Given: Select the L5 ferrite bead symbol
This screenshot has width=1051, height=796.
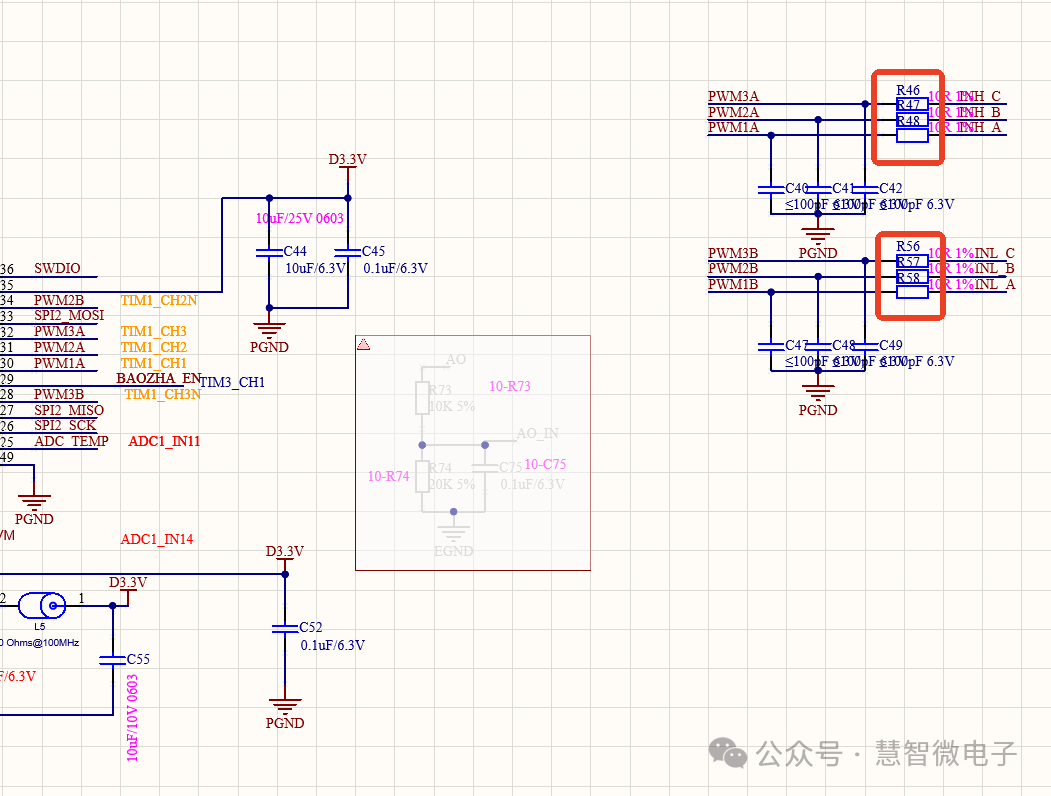Looking at the screenshot, I should click(x=46, y=605).
